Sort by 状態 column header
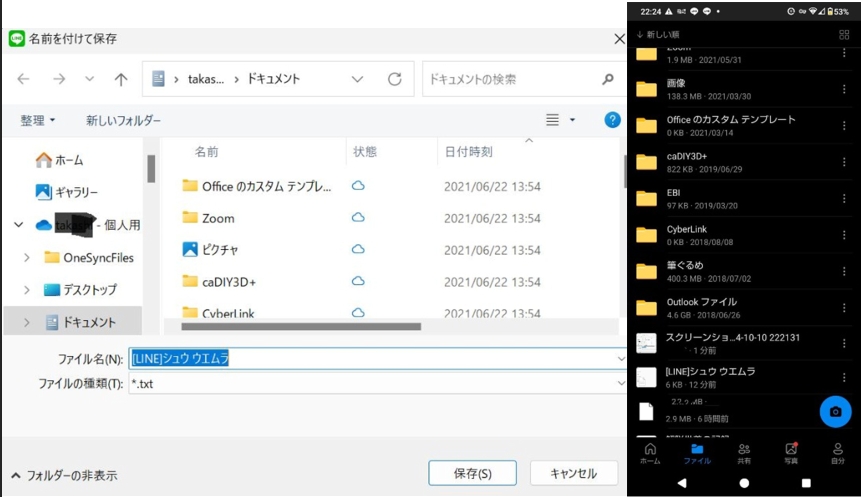861x497 pixels. point(365,152)
